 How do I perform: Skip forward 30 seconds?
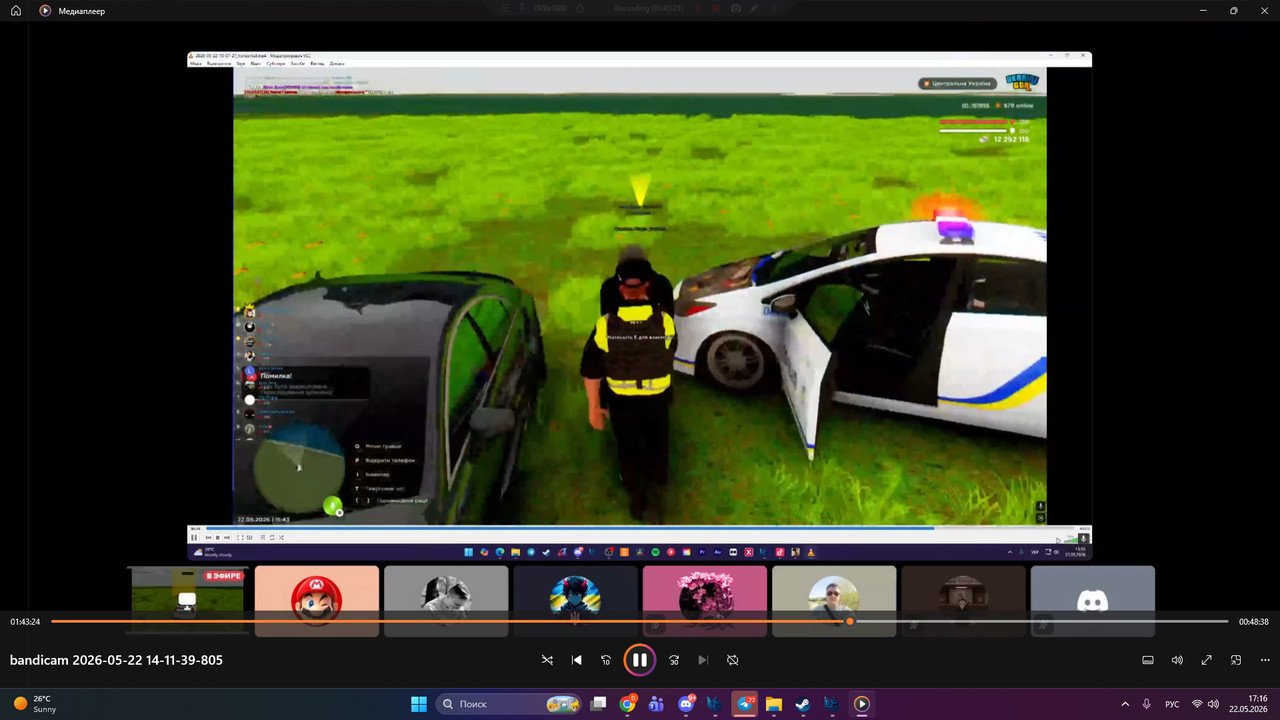[x=674, y=660]
